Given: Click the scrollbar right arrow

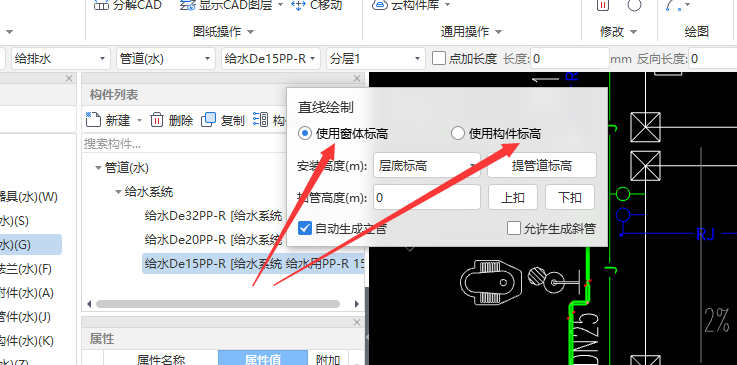Looking at the screenshot, I should click(x=357, y=304).
